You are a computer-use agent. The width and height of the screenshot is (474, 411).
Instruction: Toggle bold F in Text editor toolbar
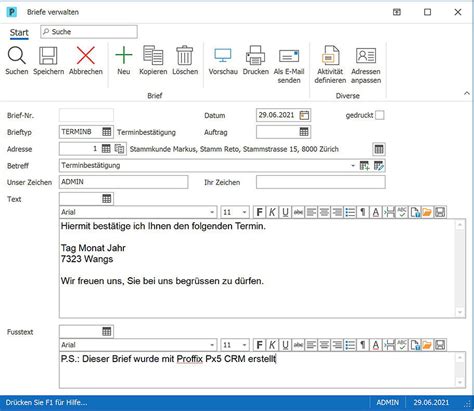pos(259,212)
